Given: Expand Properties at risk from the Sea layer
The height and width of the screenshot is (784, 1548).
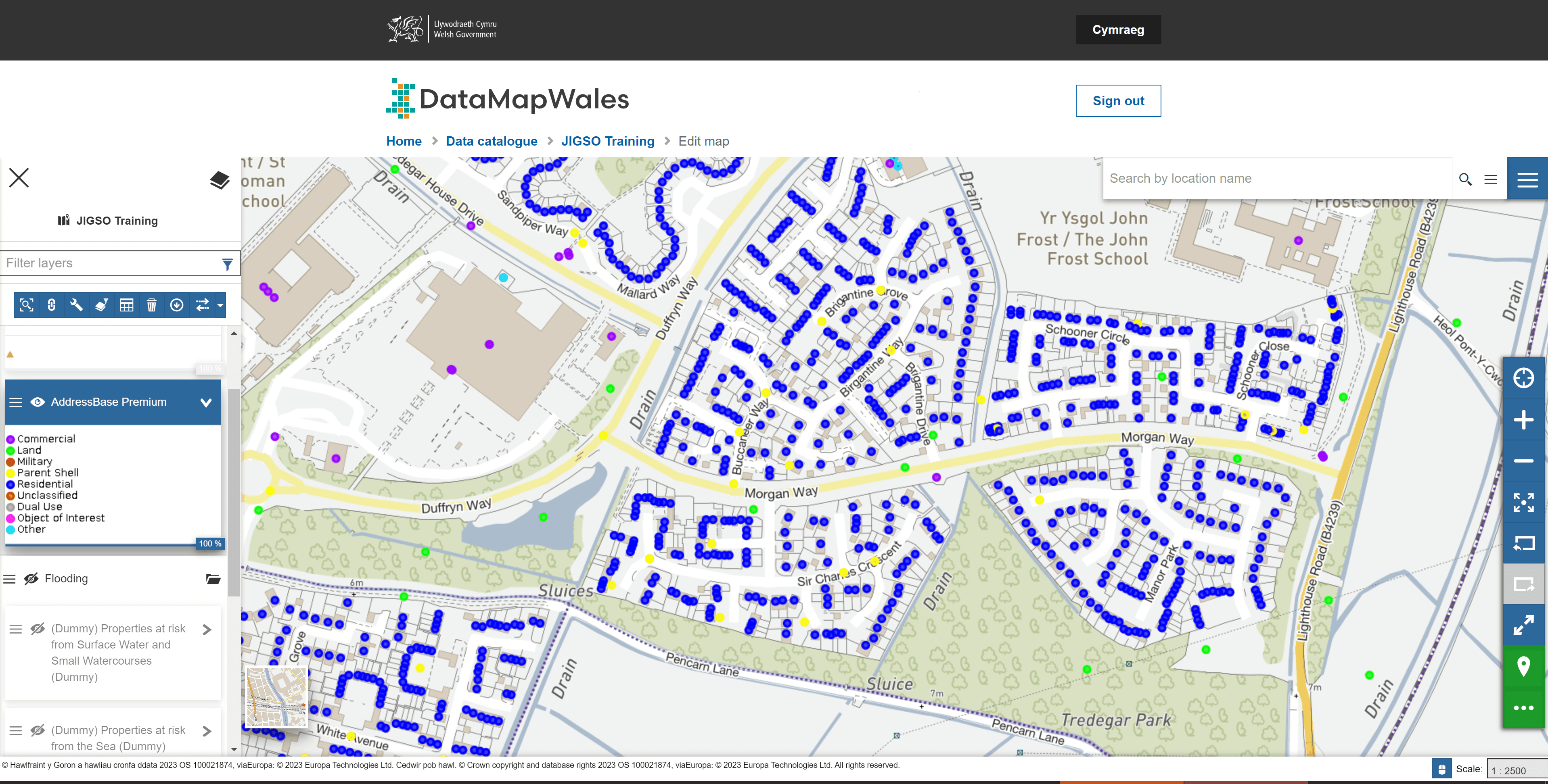Looking at the screenshot, I should 207,730.
